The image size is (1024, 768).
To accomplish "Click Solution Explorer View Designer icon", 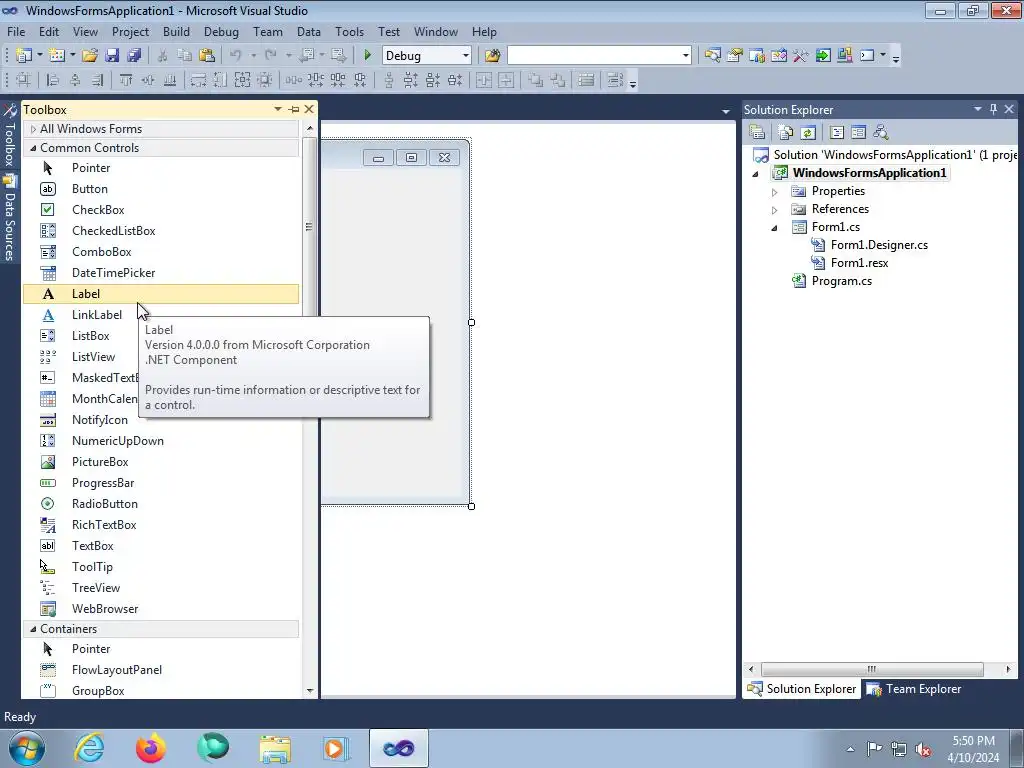I will coord(858,133).
